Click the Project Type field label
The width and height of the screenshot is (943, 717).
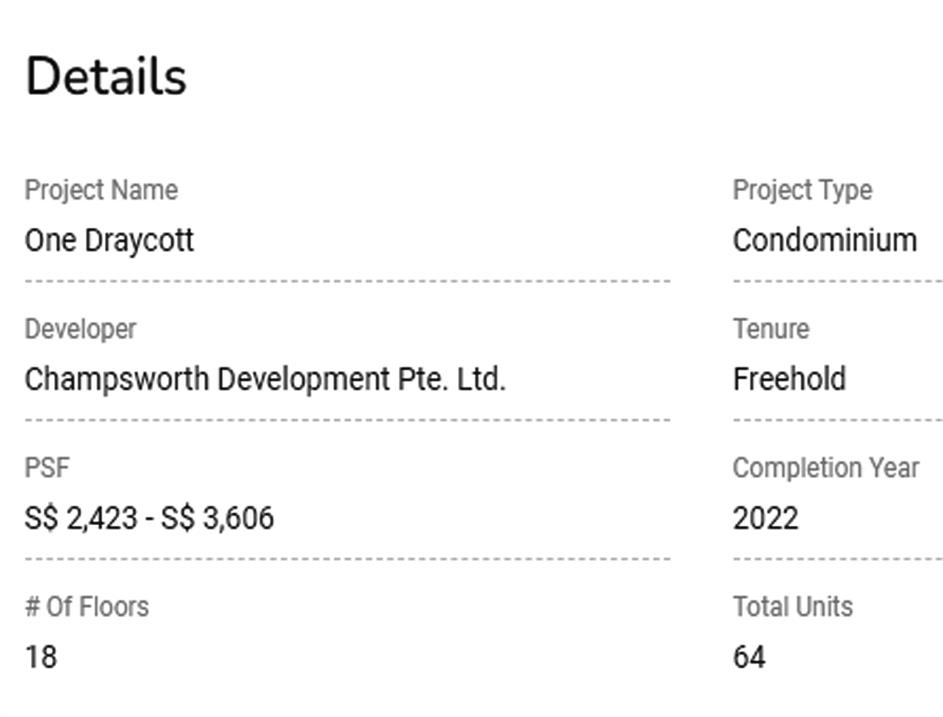point(802,190)
